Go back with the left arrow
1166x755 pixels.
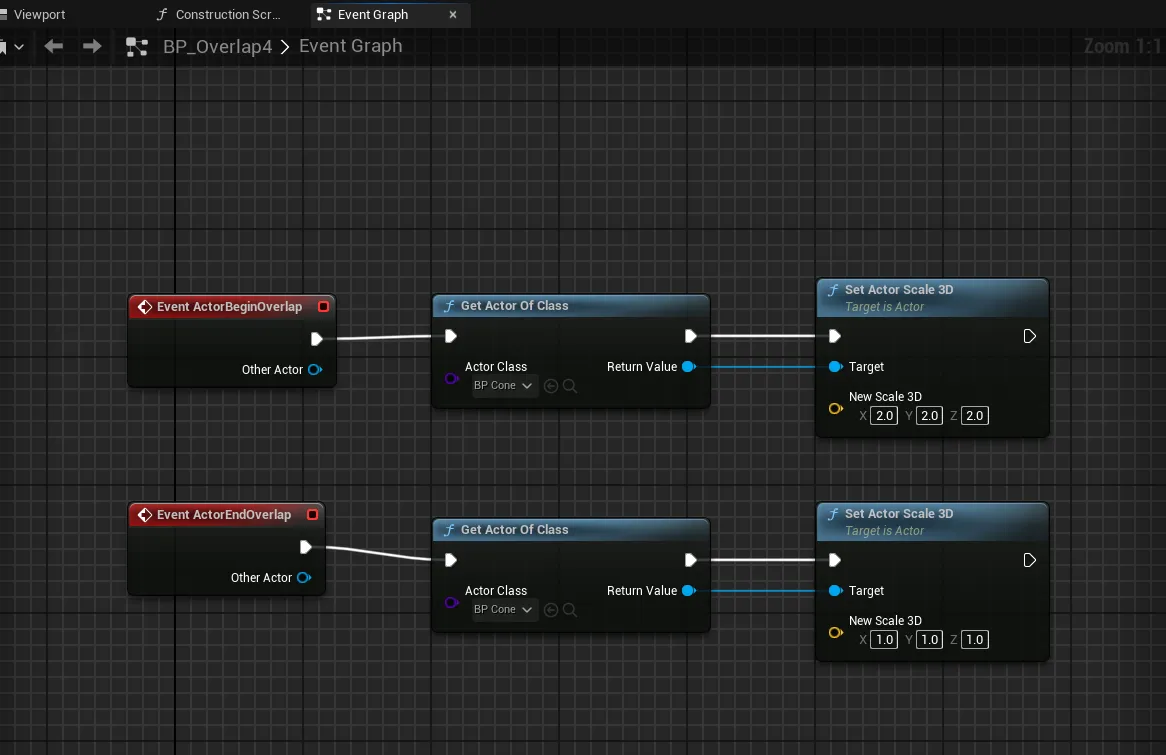(54, 46)
